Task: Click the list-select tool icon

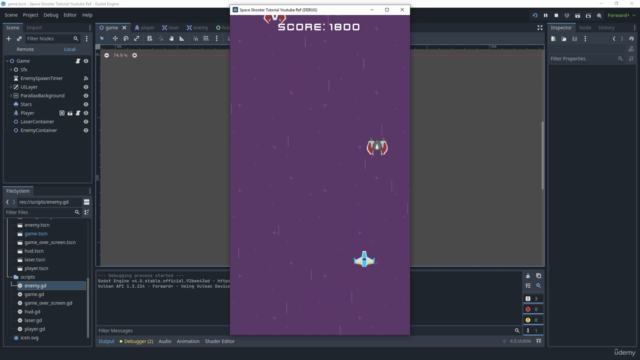Action: (x=150, y=38)
